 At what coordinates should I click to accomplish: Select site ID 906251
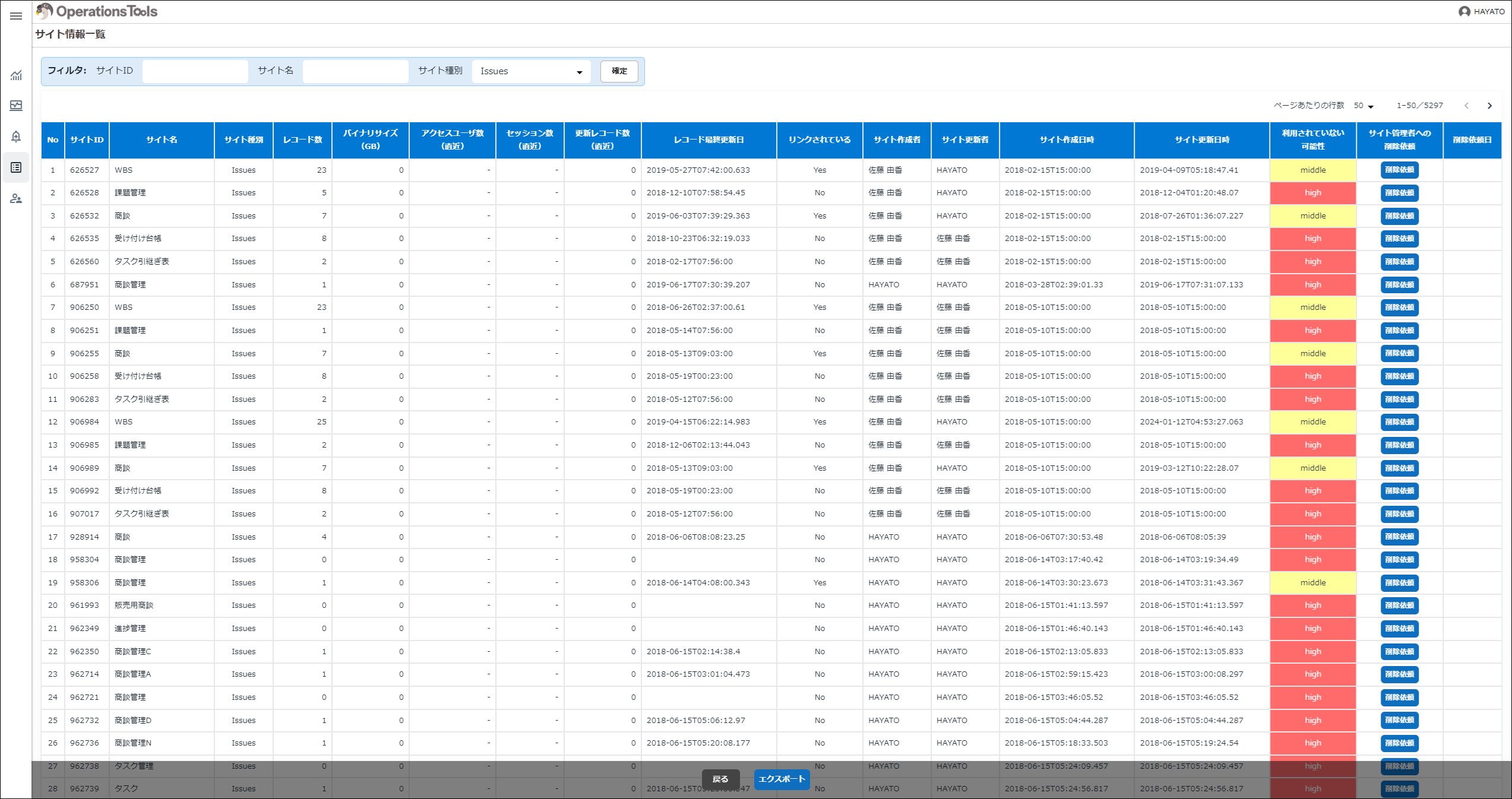pos(84,331)
